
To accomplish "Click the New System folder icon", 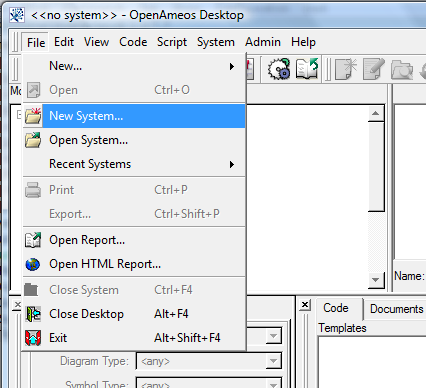I will 33,116.
